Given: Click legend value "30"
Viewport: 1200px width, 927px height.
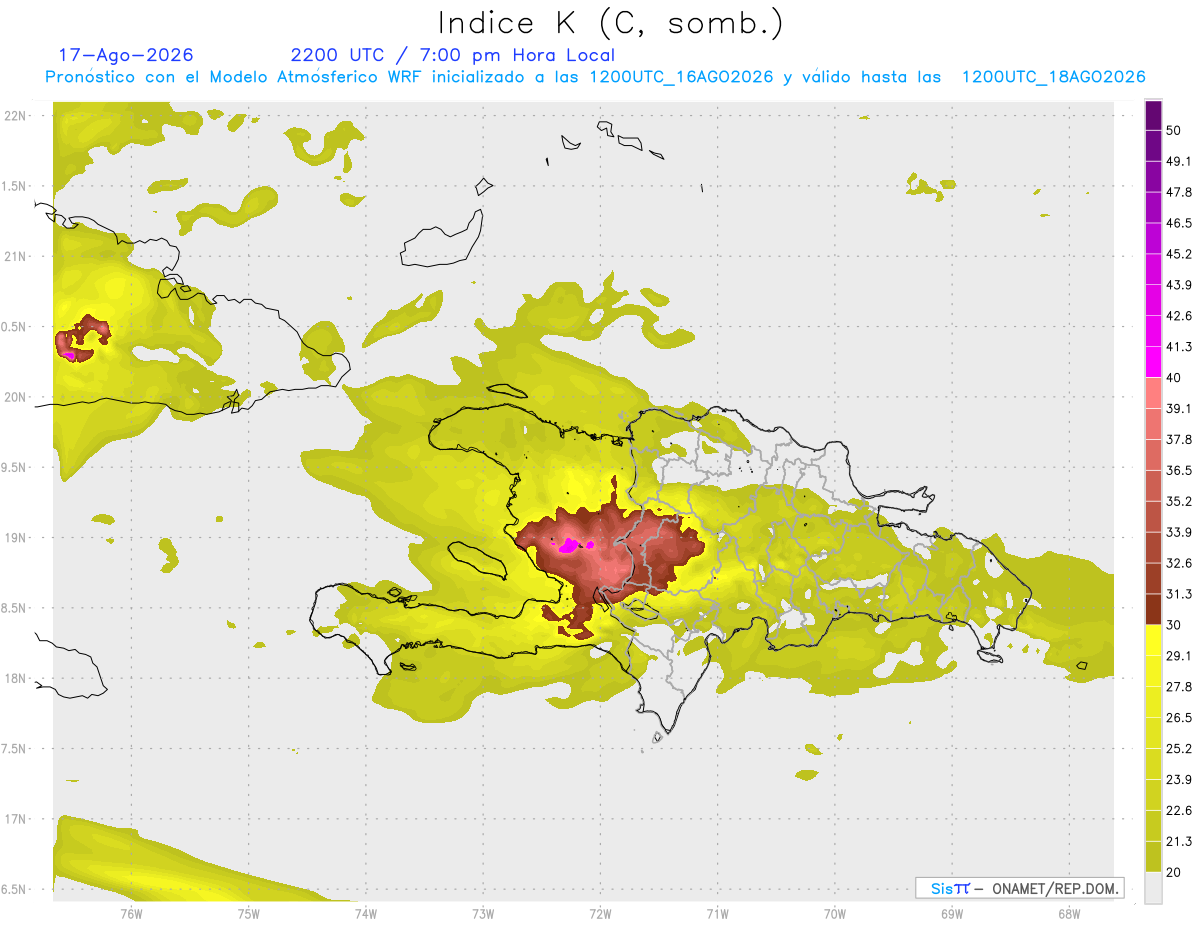Looking at the screenshot, I should tap(1174, 625).
